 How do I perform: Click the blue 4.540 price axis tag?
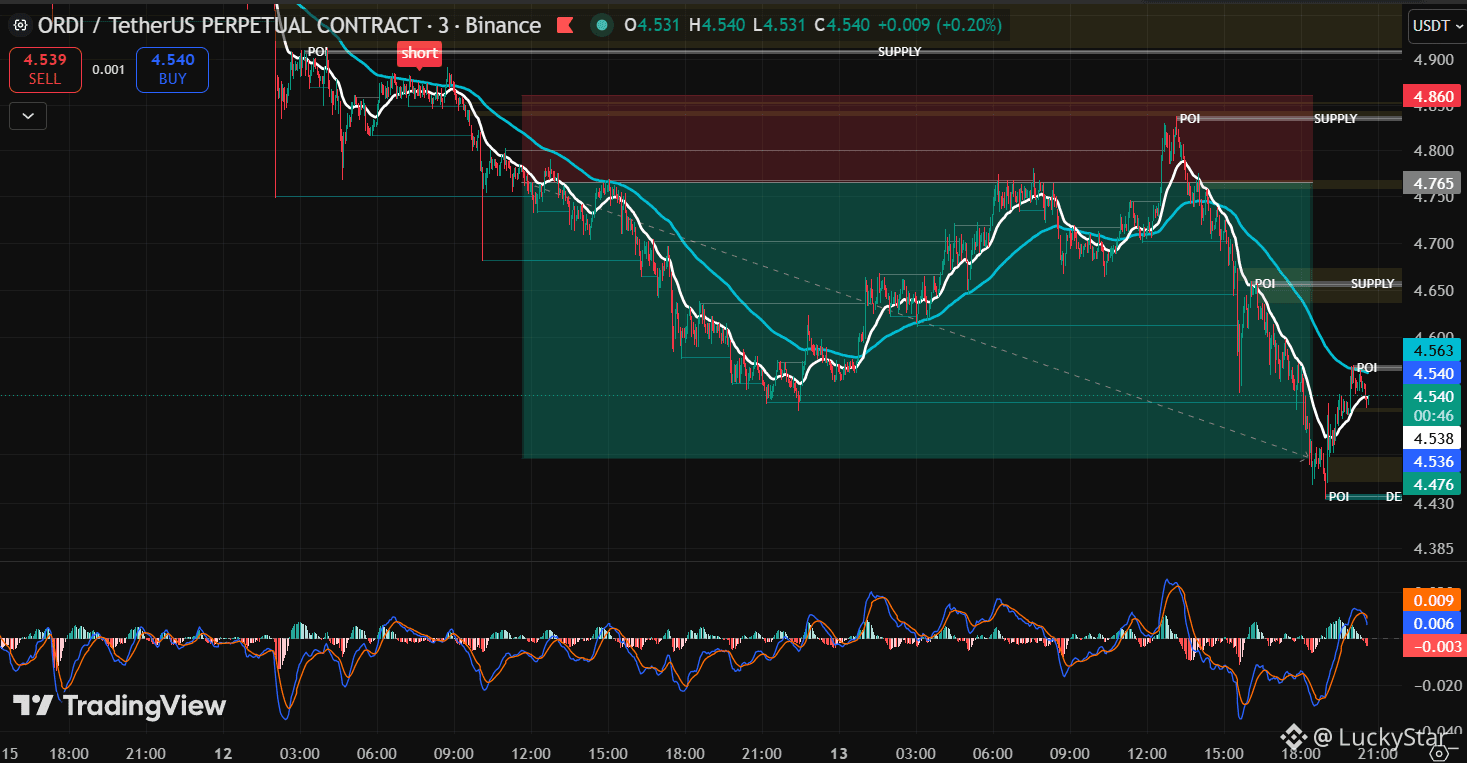pos(1432,373)
